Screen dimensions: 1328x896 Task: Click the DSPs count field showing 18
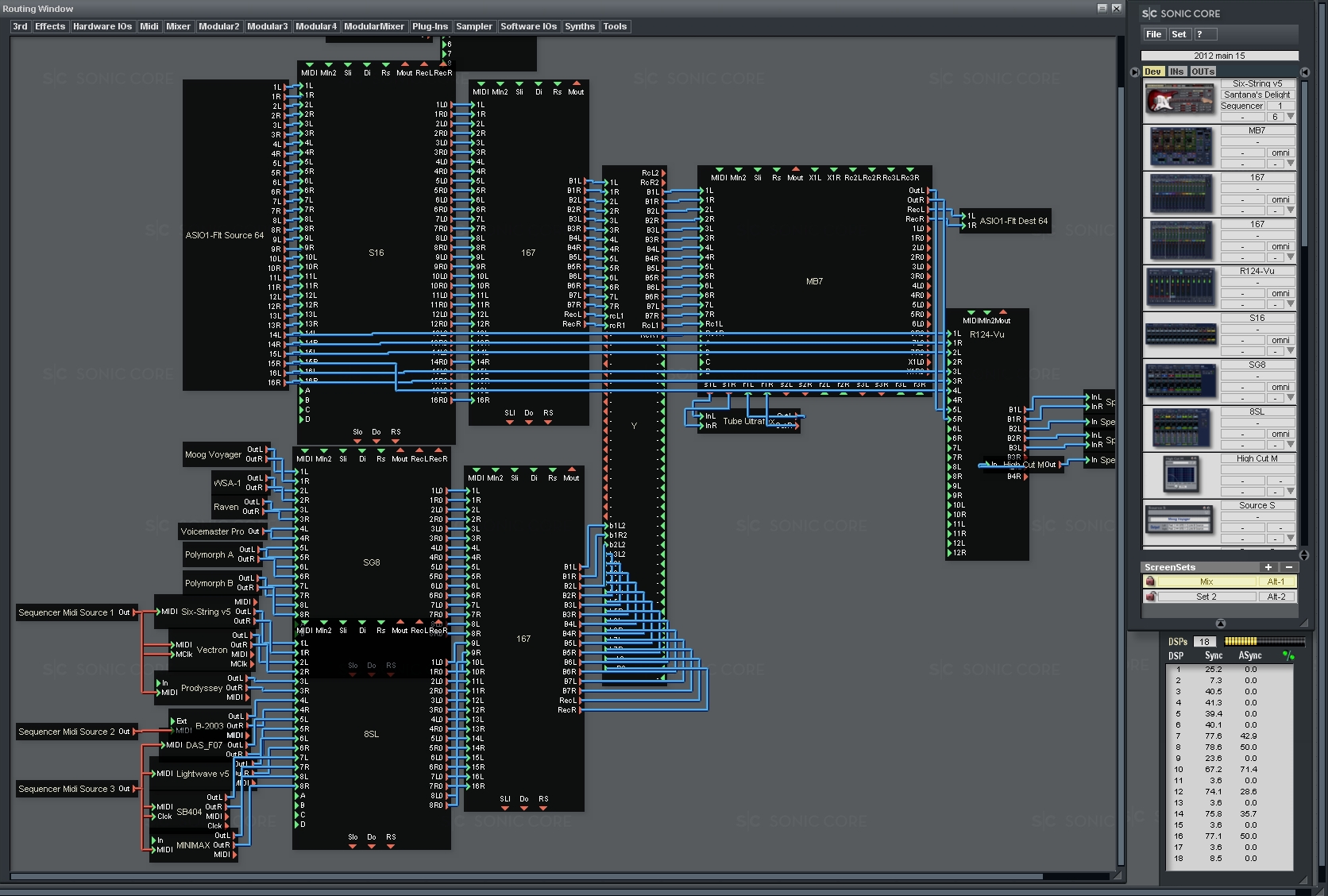pos(1205,642)
